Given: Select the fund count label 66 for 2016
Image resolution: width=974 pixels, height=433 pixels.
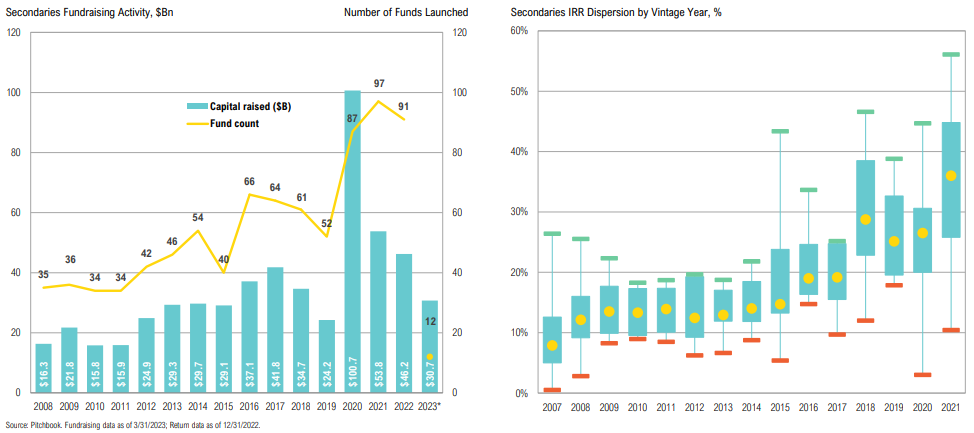Looking at the screenshot, I should (x=249, y=181).
